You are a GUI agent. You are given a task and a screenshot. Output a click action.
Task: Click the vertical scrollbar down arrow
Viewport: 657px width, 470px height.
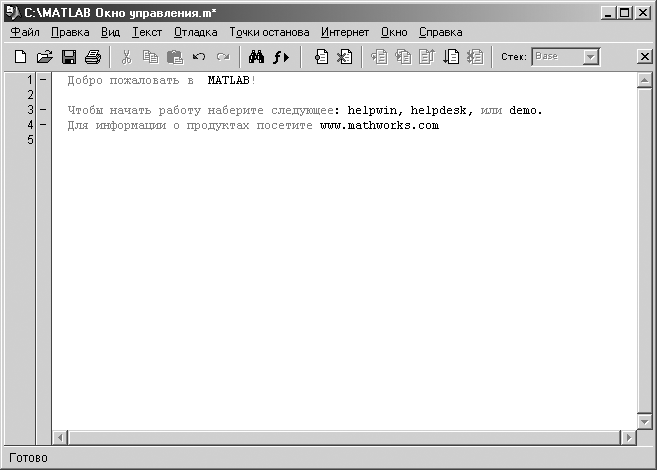click(x=644, y=421)
